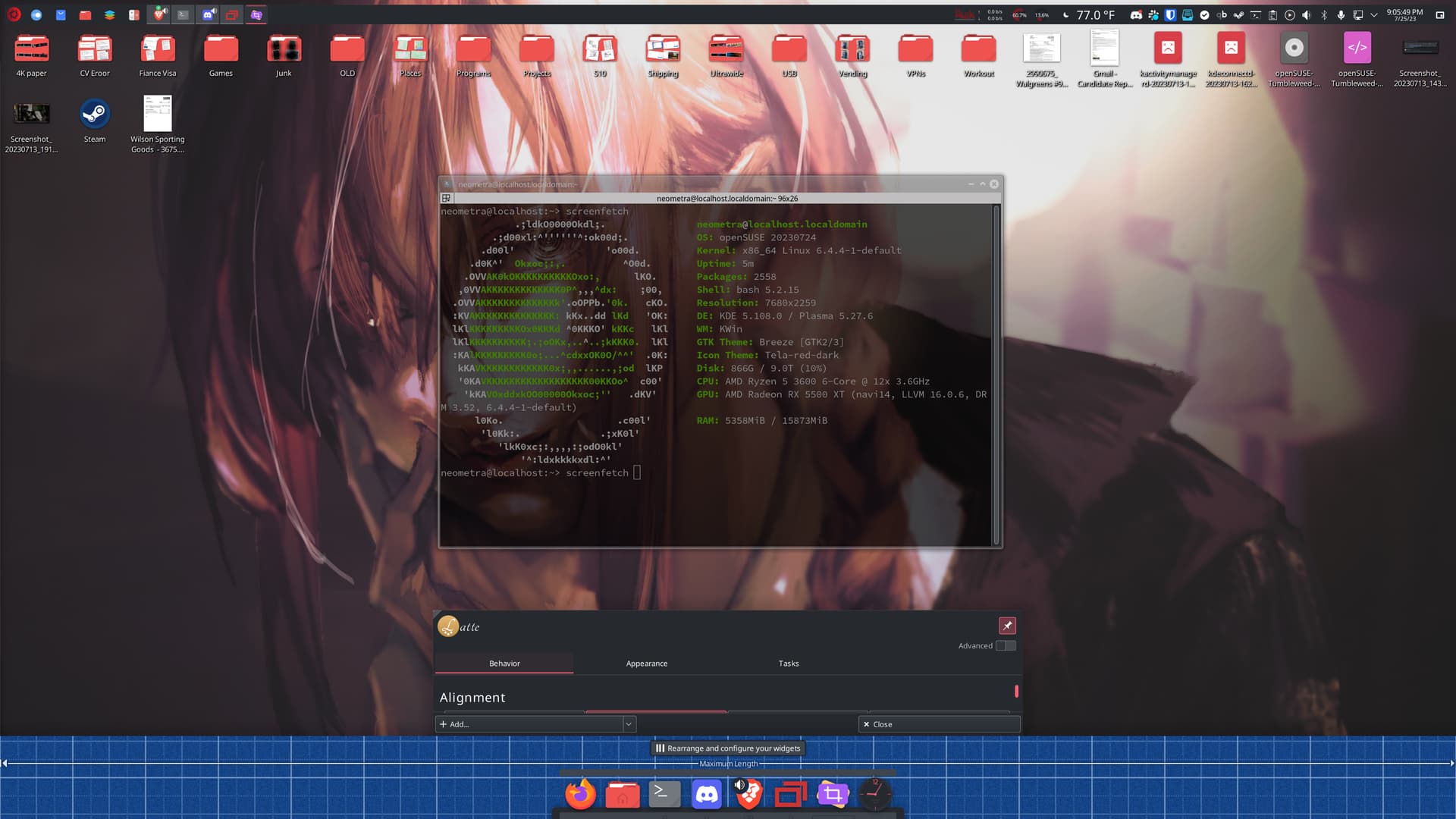
Task: Click the microphone tray icon
Action: coord(1341,14)
